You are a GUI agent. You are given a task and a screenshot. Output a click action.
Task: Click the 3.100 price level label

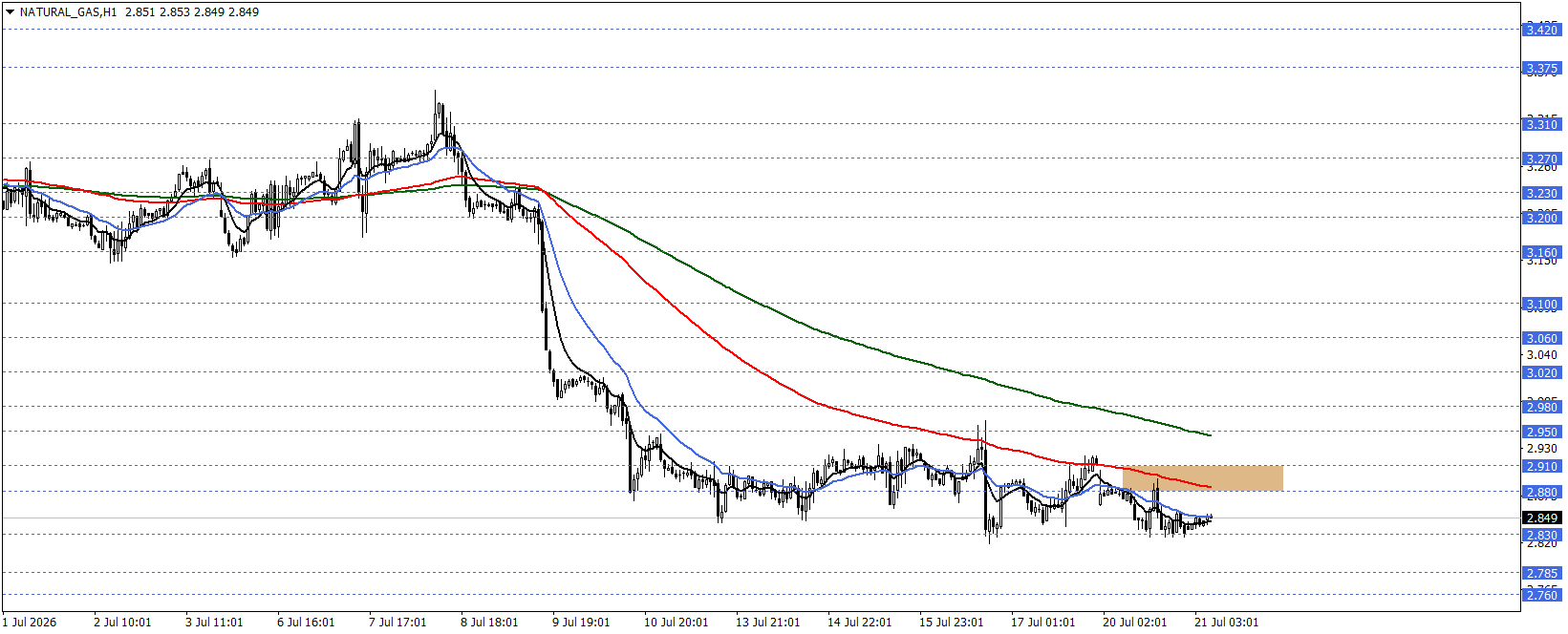[1541, 305]
